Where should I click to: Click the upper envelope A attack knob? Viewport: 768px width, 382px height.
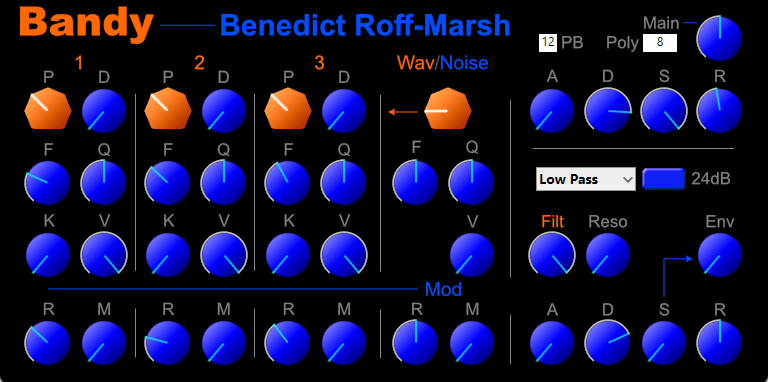pos(552,111)
